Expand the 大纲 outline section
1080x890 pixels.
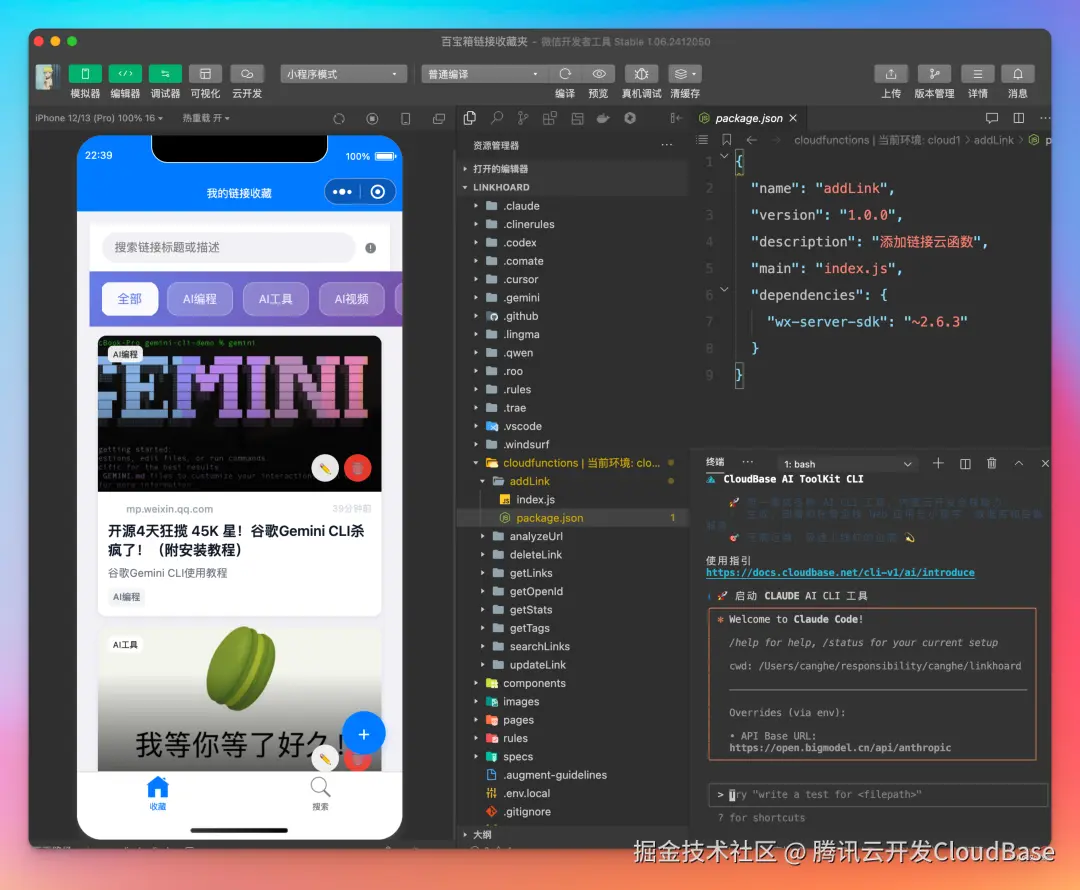click(572, 835)
